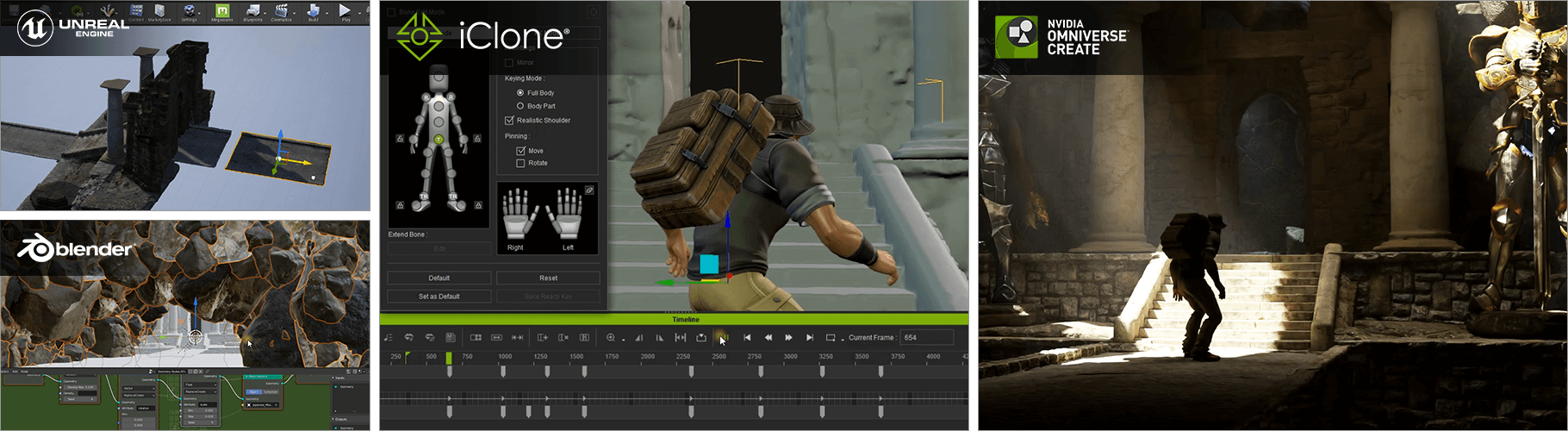Click the Set as Default button
The height and width of the screenshot is (431, 1568).
[x=439, y=297]
